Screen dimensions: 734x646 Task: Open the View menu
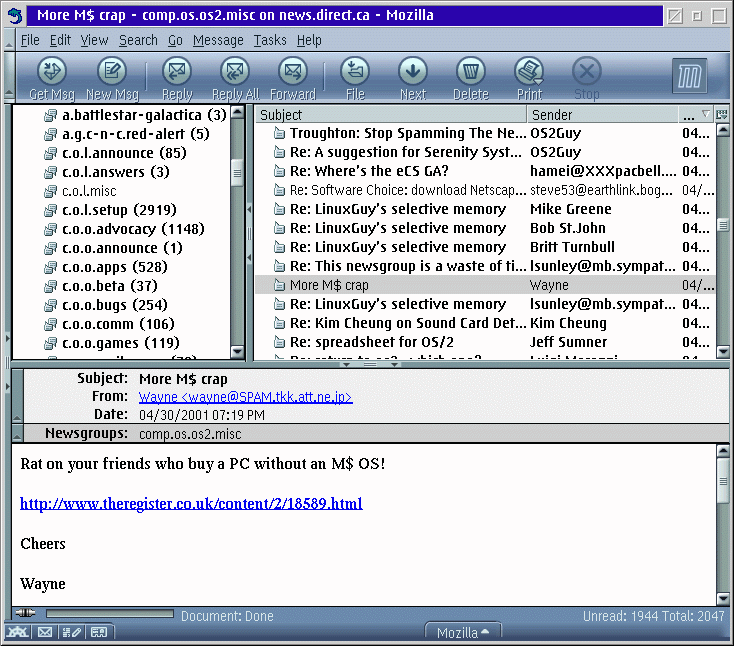94,40
